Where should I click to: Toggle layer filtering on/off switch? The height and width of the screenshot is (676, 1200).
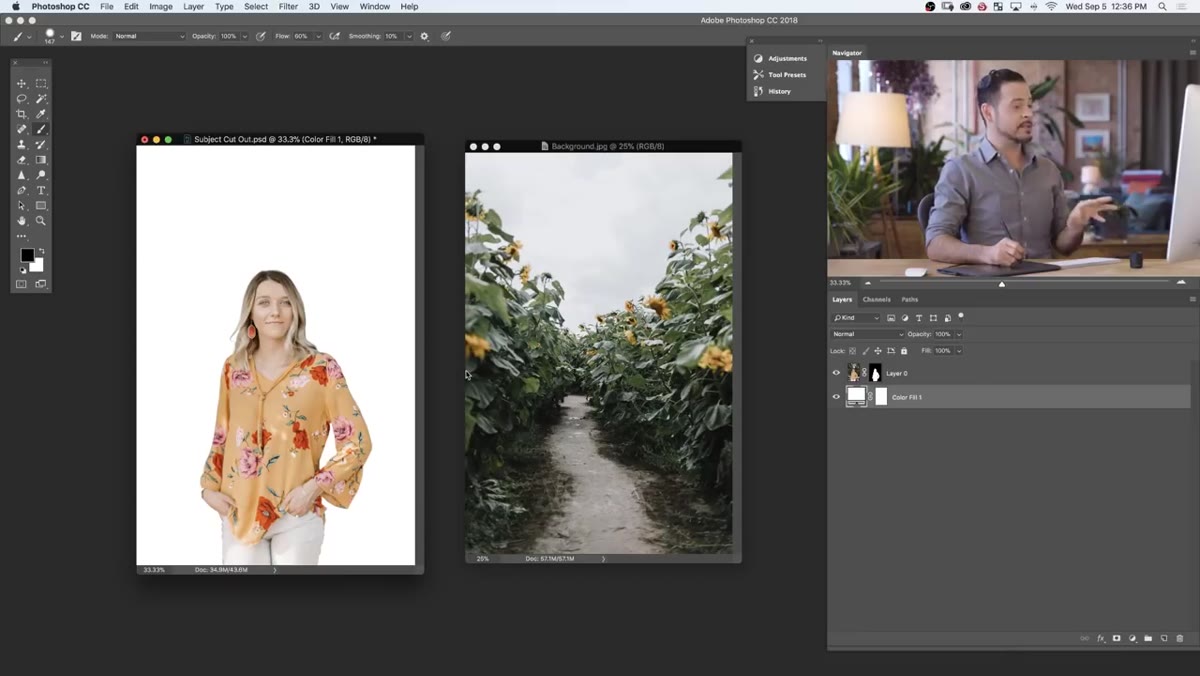point(961,316)
